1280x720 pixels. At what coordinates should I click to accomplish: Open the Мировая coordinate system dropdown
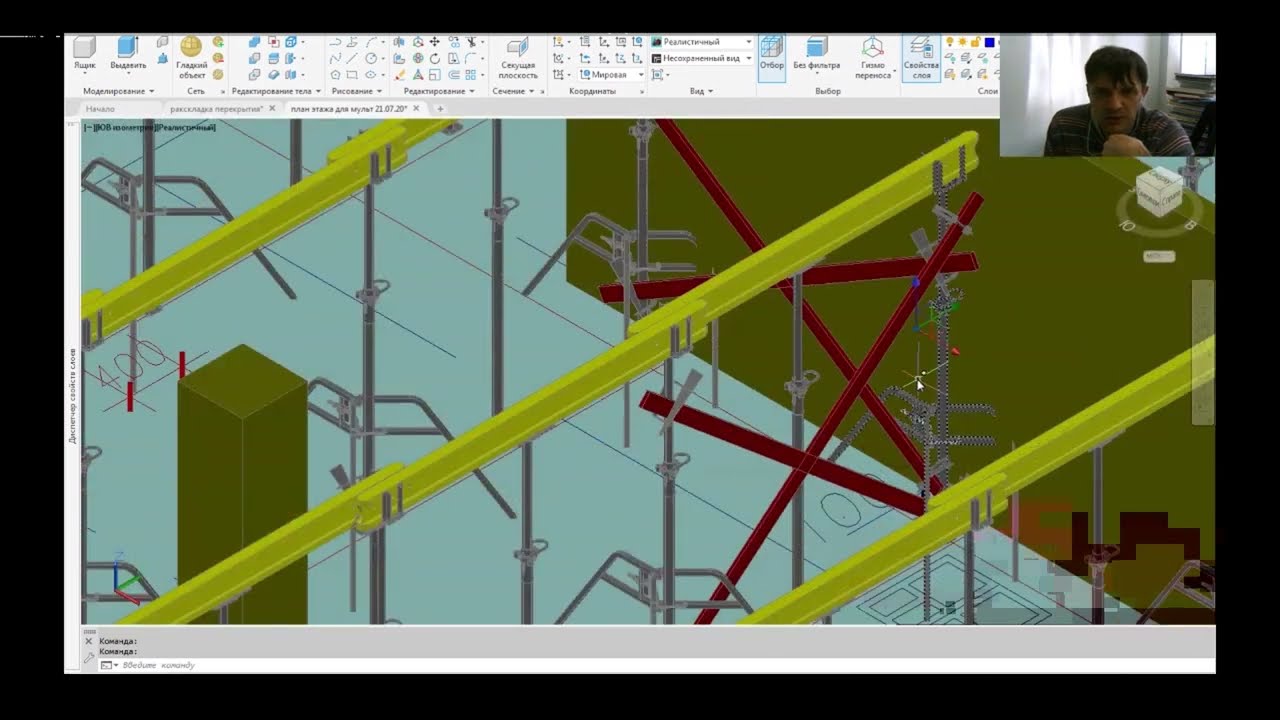(x=610, y=75)
